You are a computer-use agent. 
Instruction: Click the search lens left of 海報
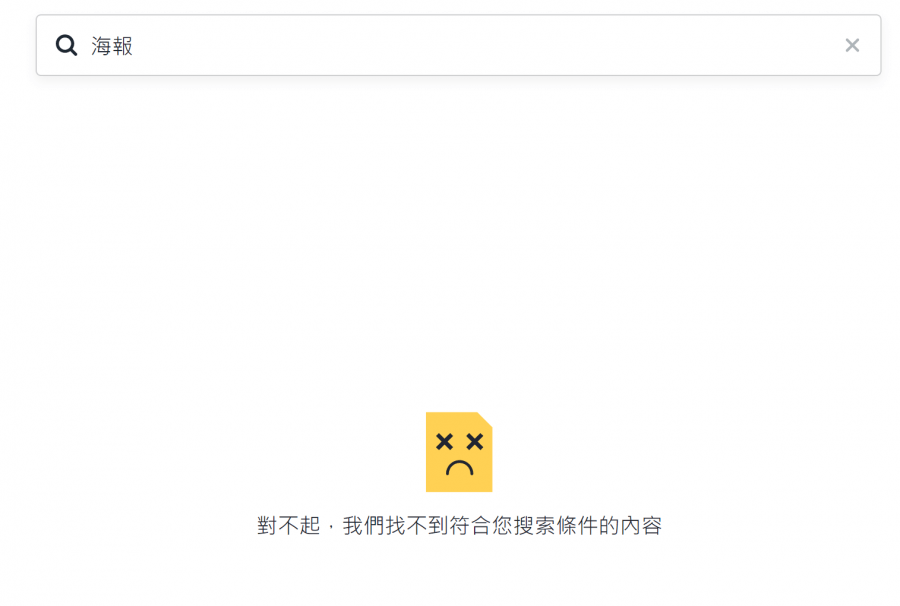[66, 45]
